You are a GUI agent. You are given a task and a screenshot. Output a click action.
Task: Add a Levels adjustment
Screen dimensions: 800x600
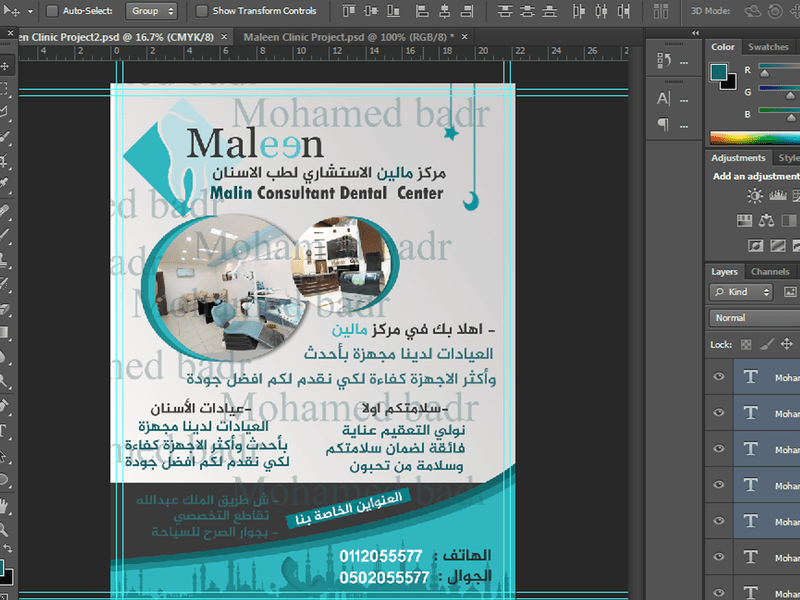pyautogui.click(x=779, y=196)
